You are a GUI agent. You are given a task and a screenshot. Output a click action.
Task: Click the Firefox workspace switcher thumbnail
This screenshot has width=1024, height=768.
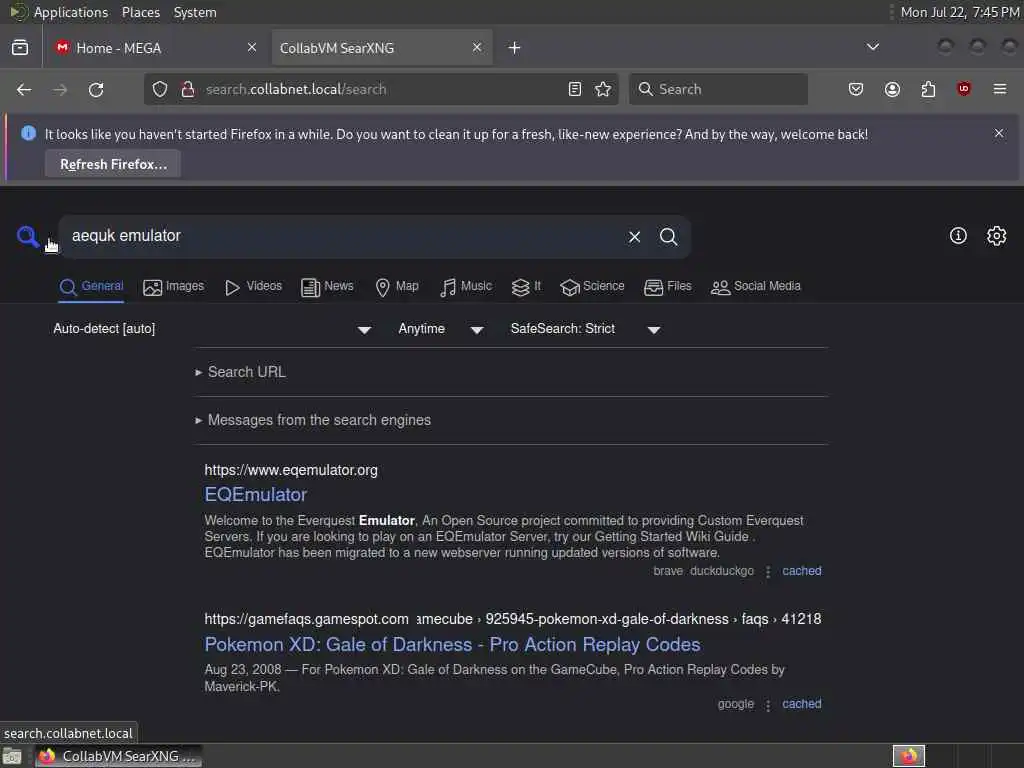click(x=908, y=756)
